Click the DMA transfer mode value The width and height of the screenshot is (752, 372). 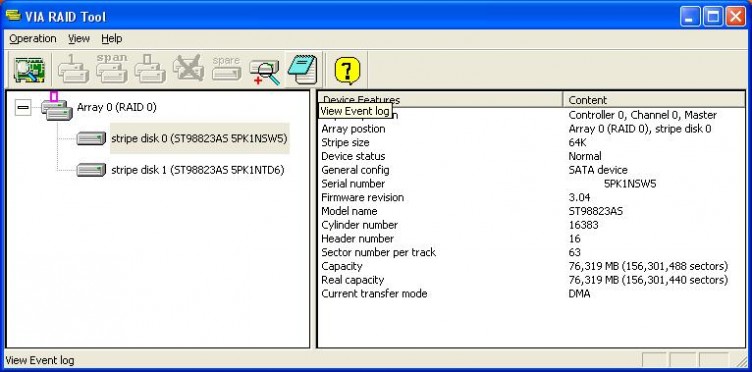(579, 294)
